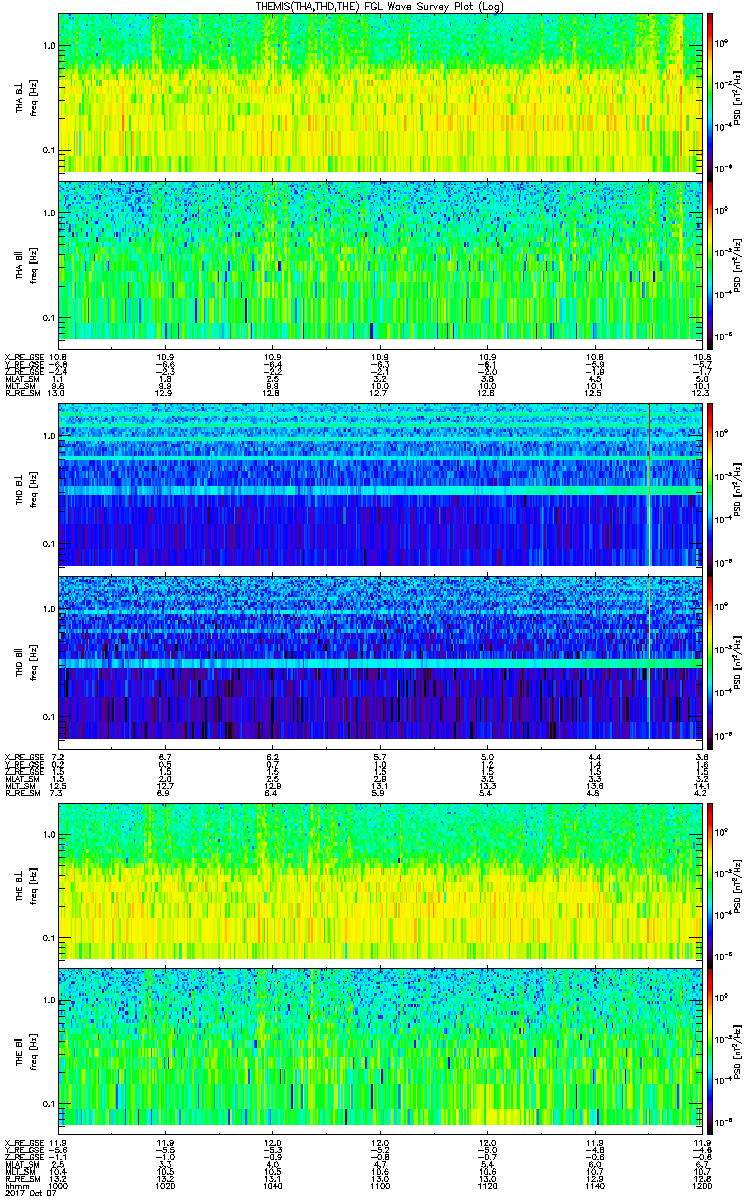Click the THA B-perpendicular spectrogram panel
The width and height of the screenshot is (750, 1200).
[x=380, y=92]
